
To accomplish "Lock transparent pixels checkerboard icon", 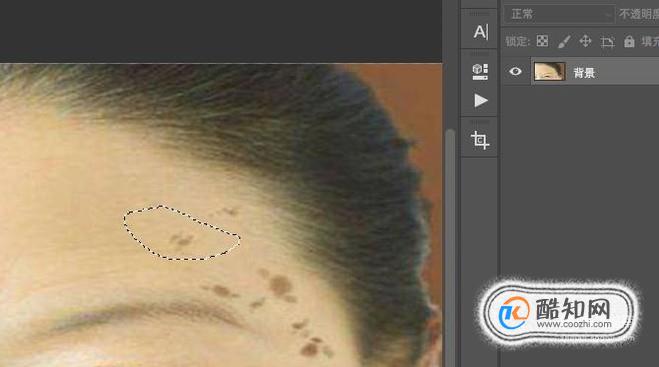I will tap(542, 41).
